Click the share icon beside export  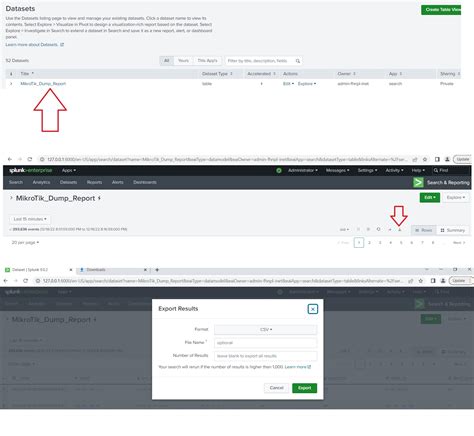click(x=389, y=229)
